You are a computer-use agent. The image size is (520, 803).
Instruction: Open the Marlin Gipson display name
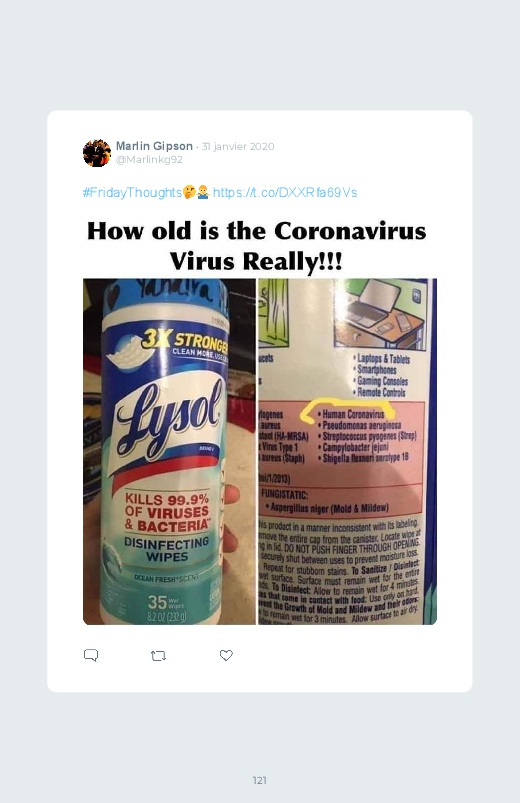click(154, 146)
